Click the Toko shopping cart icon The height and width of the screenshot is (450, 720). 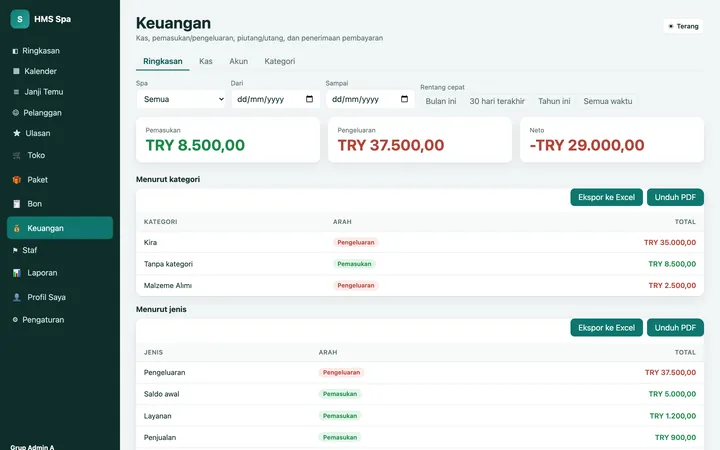(x=17, y=156)
